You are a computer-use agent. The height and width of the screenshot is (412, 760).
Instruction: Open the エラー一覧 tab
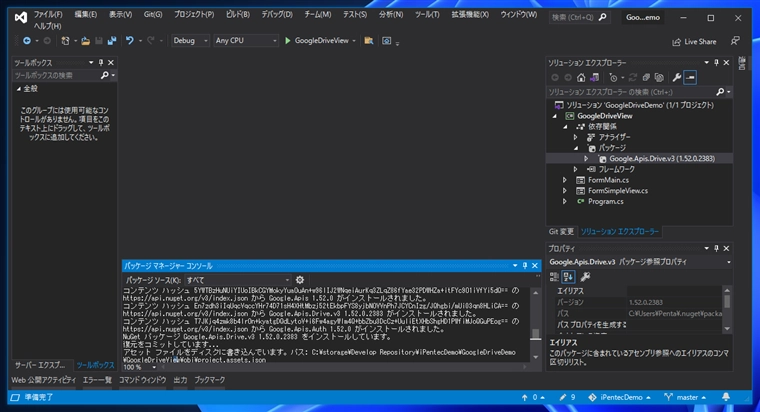point(97,380)
